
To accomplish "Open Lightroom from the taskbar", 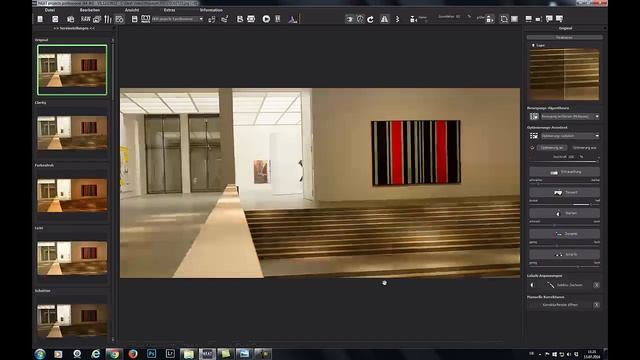I will pyautogui.click(x=170, y=353).
